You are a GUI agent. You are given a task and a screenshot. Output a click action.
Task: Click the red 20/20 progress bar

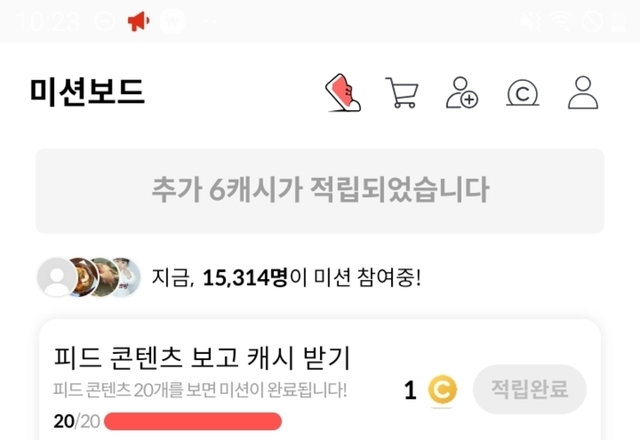coord(193,421)
